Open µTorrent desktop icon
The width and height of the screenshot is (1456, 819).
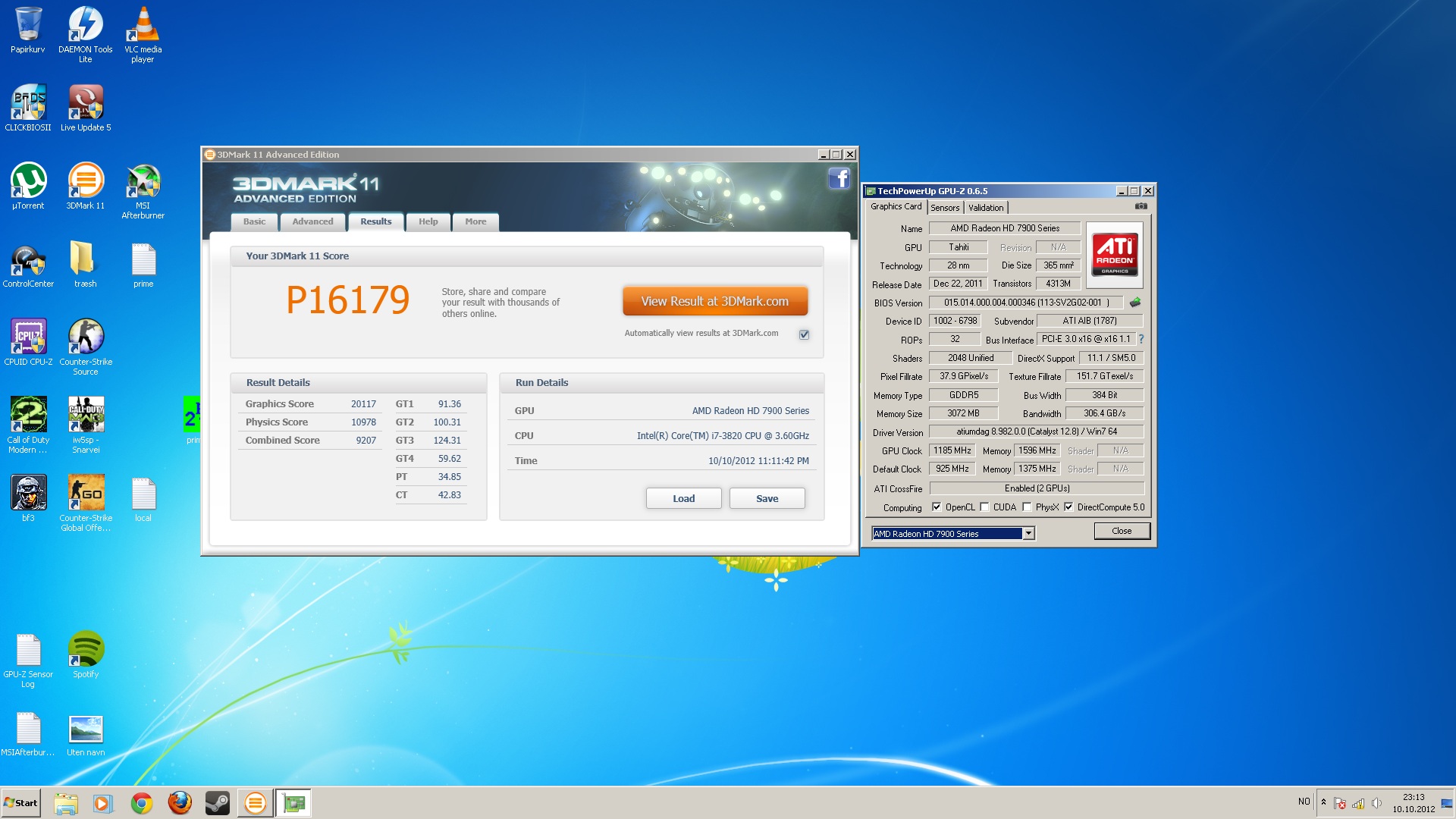(28, 186)
